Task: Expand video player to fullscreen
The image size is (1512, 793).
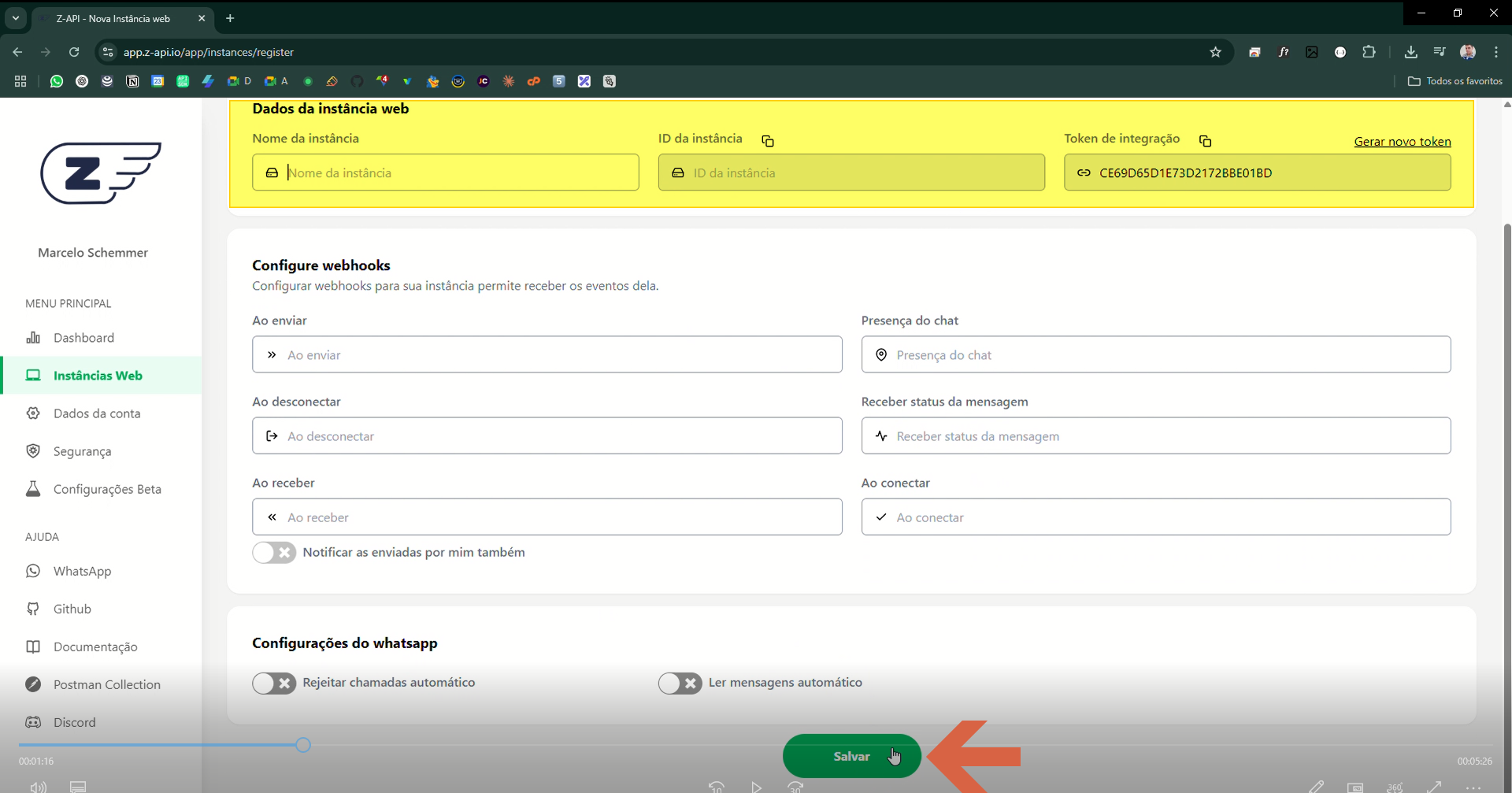Action: click(1434, 787)
